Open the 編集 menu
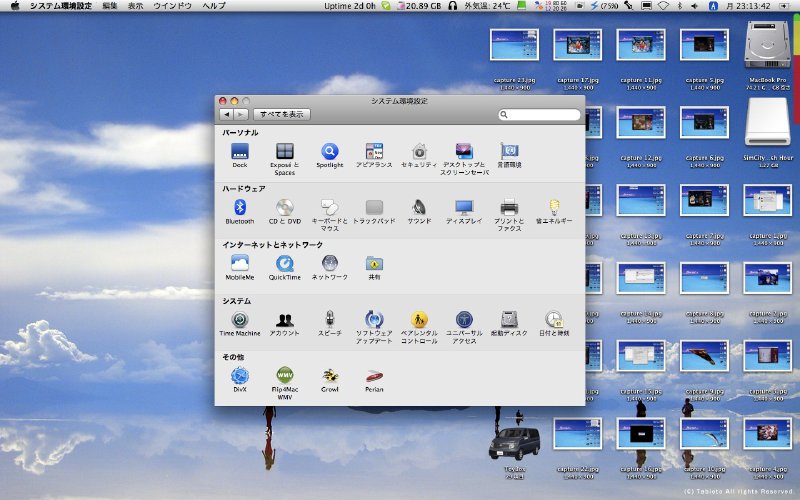 click(110, 6)
